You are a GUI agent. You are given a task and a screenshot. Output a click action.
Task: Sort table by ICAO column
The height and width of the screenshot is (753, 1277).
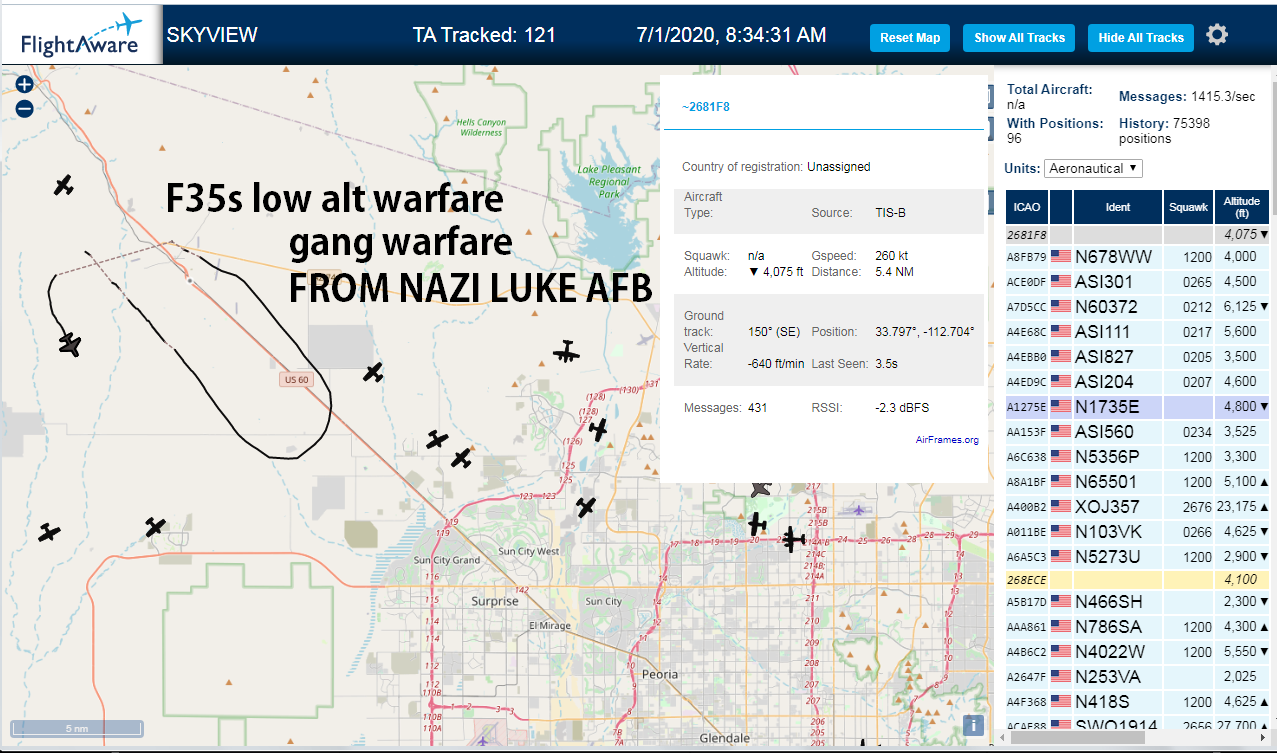coord(1027,207)
